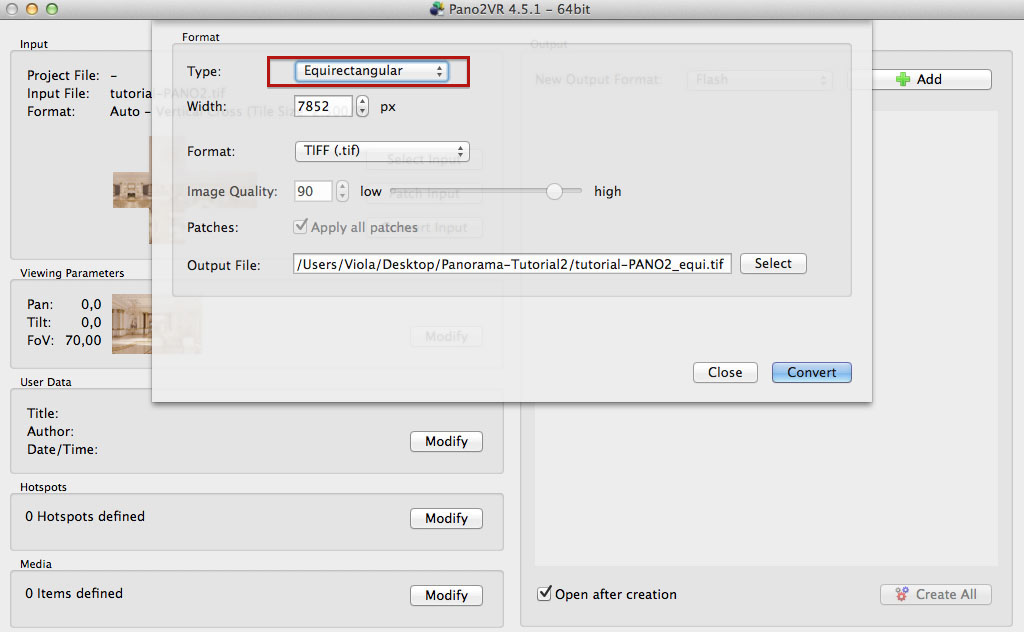Click the green zoom window button

coord(52,9)
